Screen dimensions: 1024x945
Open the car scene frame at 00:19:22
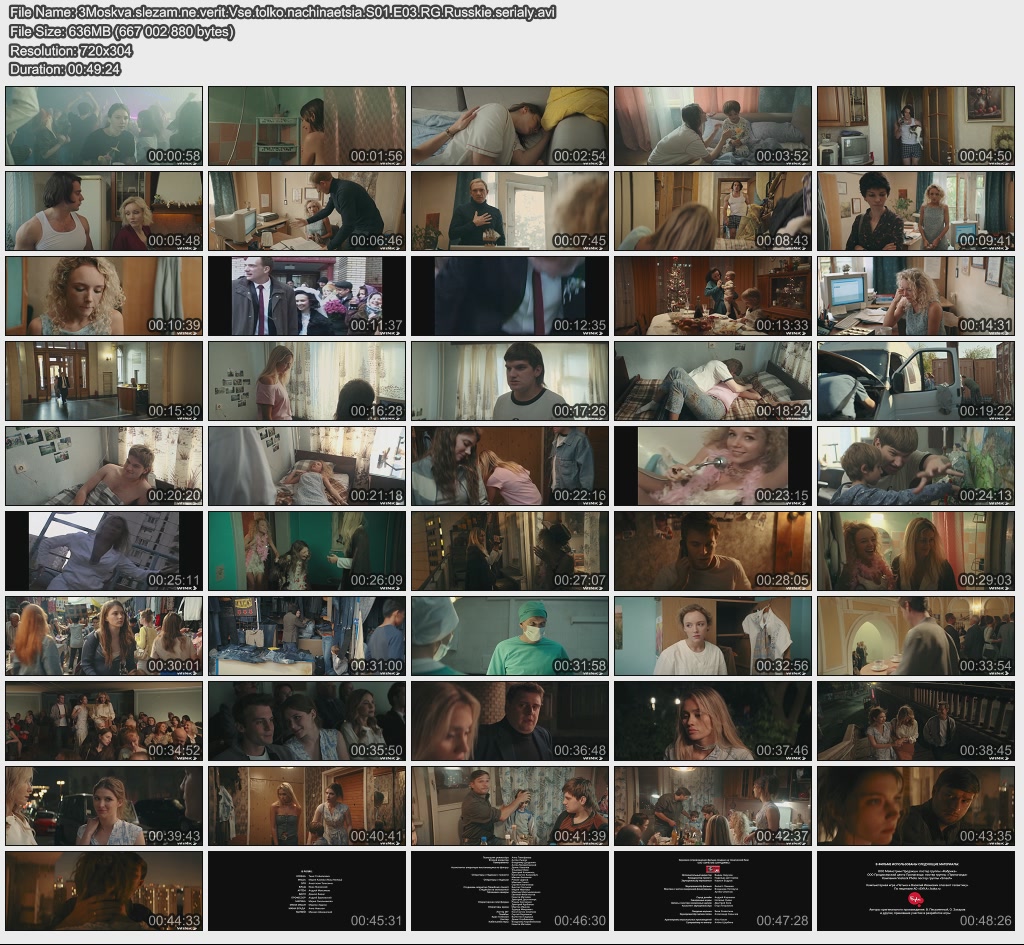tap(915, 381)
